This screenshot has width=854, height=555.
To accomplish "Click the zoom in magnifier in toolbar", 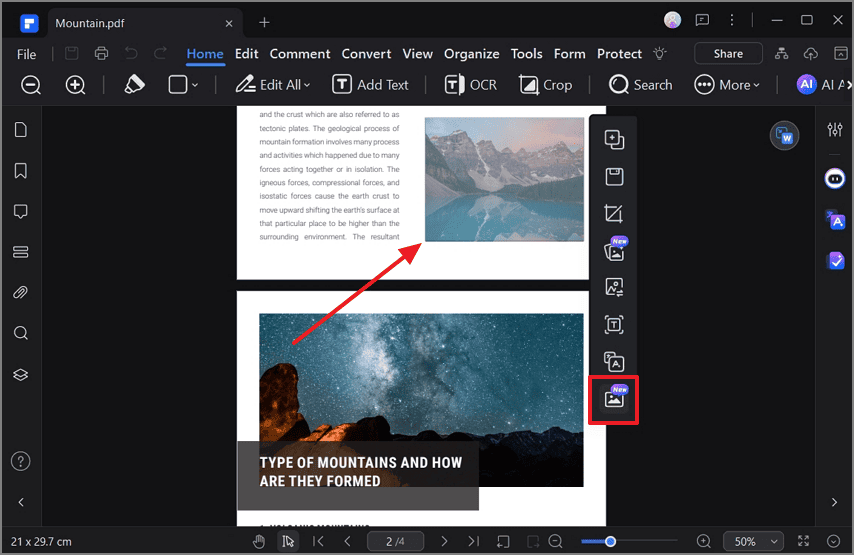I will pyautogui.click(x=75, y=85).
